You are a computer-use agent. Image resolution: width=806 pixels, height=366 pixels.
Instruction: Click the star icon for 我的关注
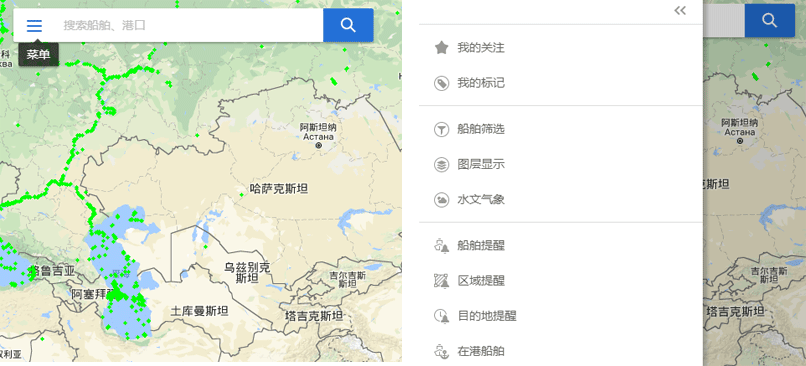pos(442,48)
